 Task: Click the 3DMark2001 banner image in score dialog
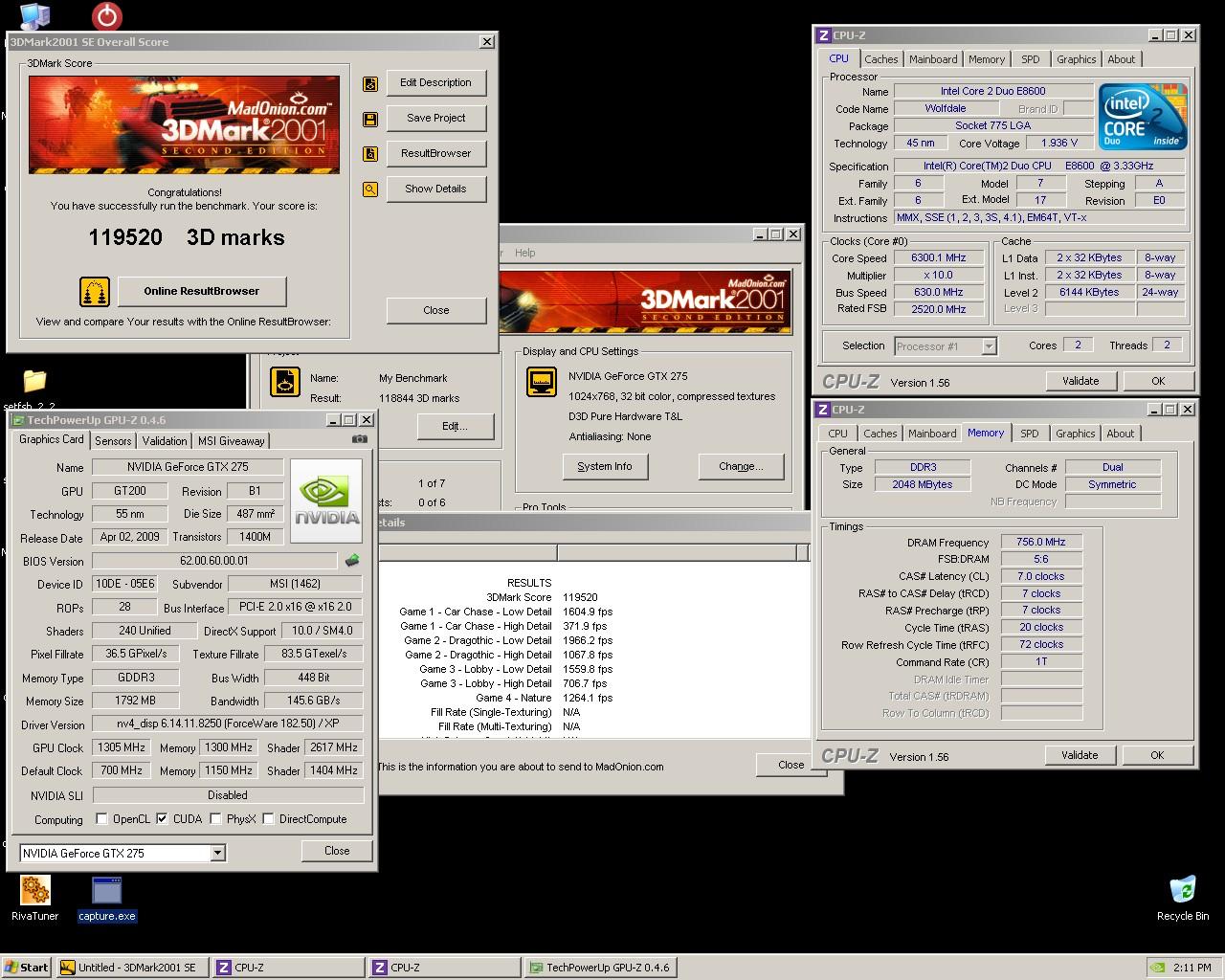click(x=184, y=124)
